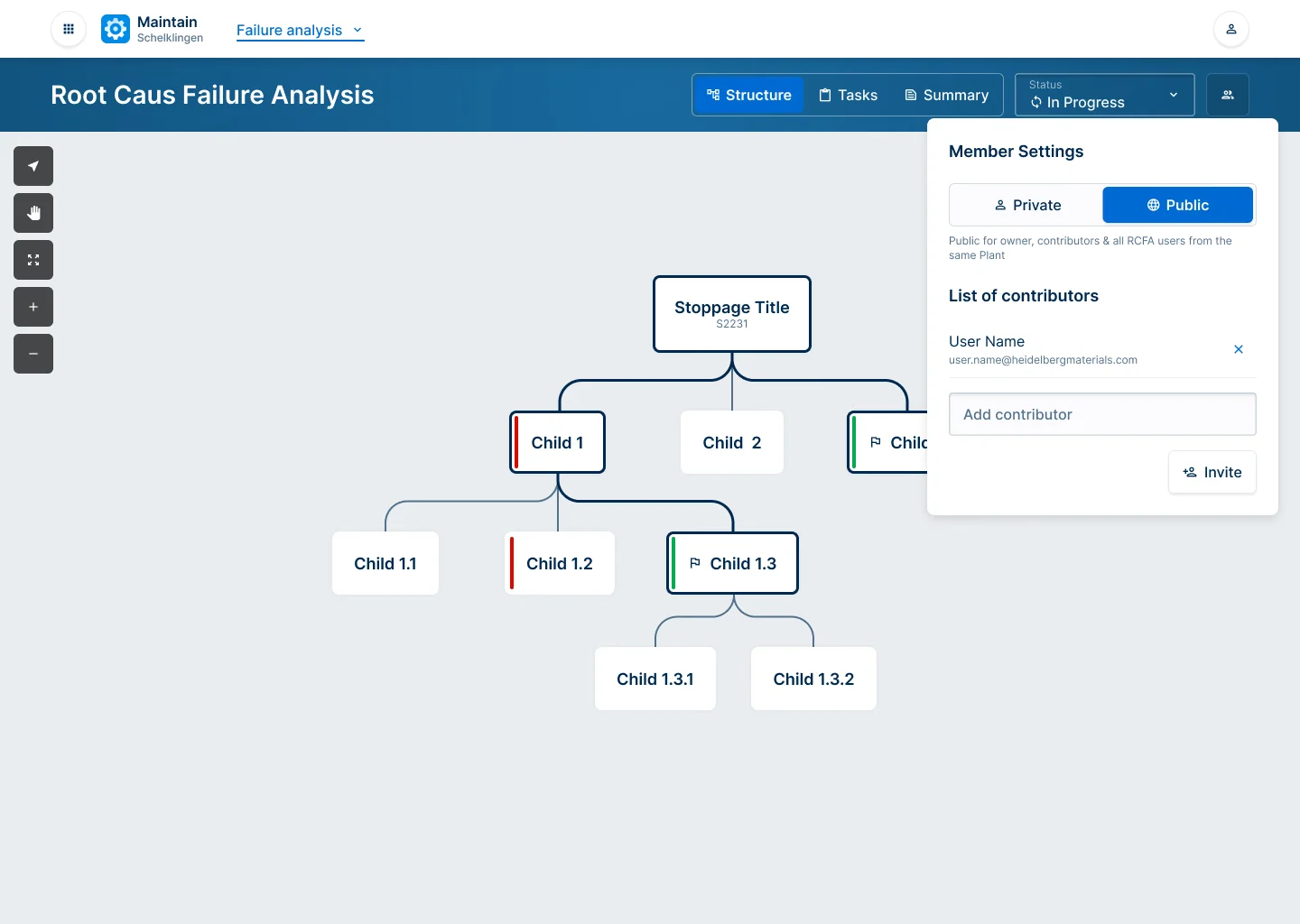Click the List of contributors heading

pyautogui.click(x=1024, y=296)
